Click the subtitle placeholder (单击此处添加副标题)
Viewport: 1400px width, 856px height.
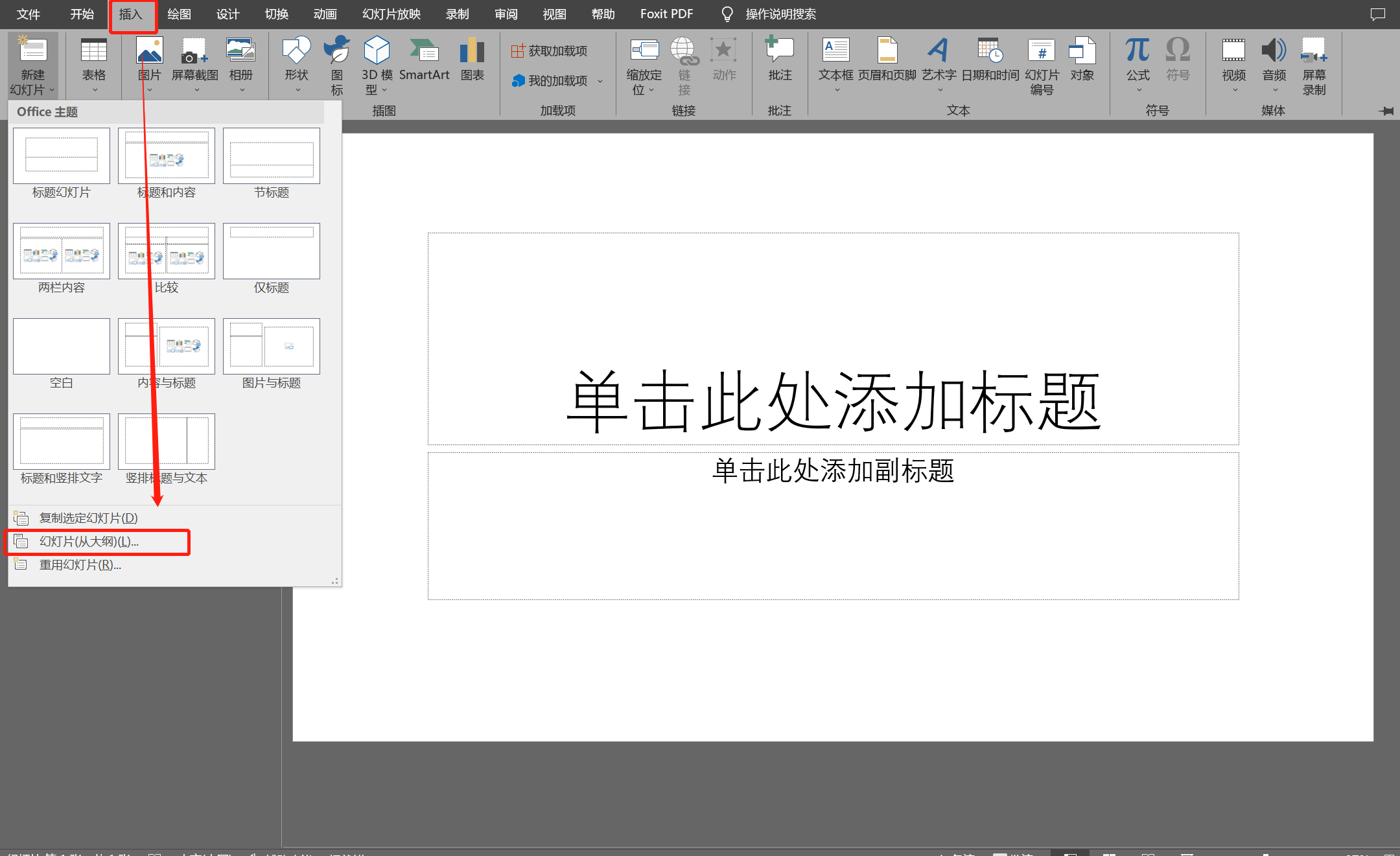tap(833, 526)
